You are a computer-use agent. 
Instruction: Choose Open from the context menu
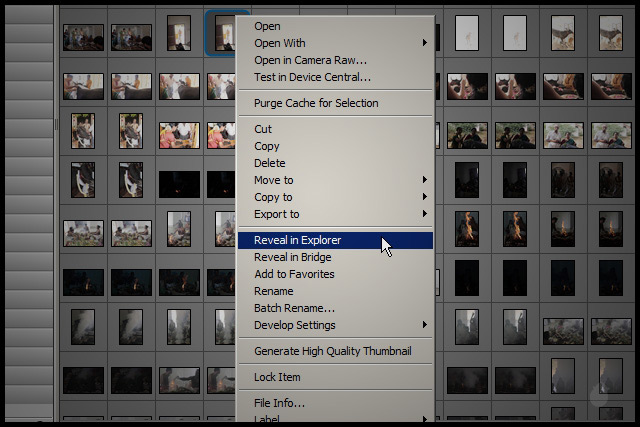[x=267, y=26]
